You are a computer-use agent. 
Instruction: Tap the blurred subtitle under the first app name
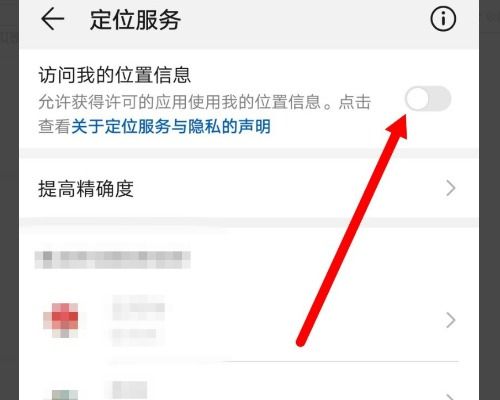coord(134,333)
